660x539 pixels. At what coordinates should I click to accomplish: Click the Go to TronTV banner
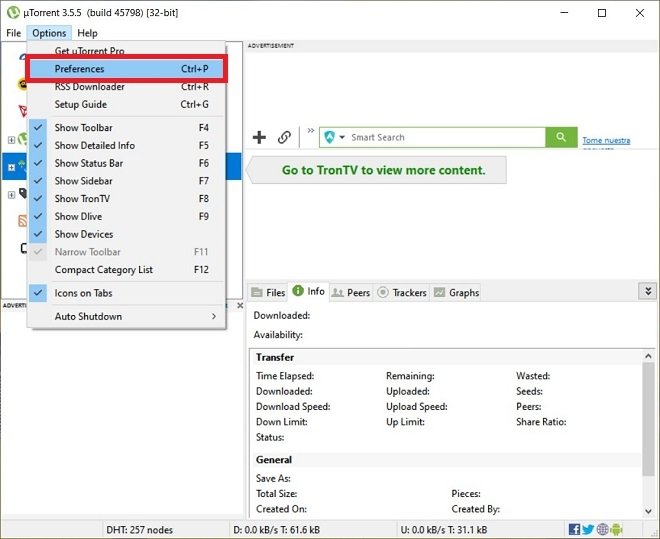point(377,170)
